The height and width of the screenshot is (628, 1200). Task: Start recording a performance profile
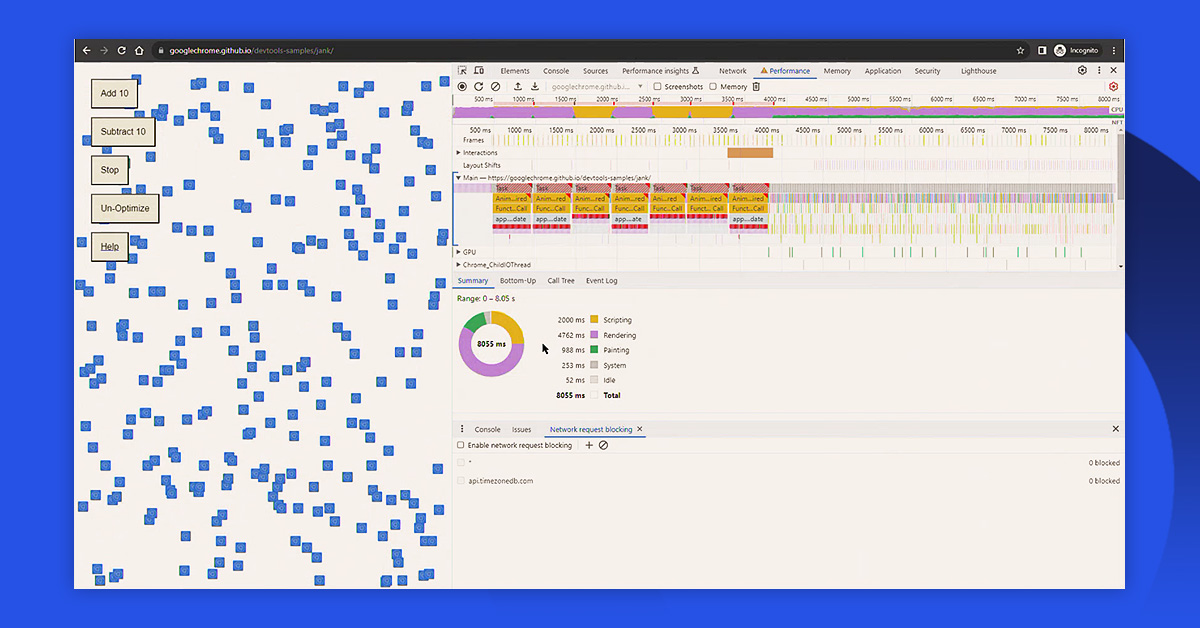click(x=462, y=87)
